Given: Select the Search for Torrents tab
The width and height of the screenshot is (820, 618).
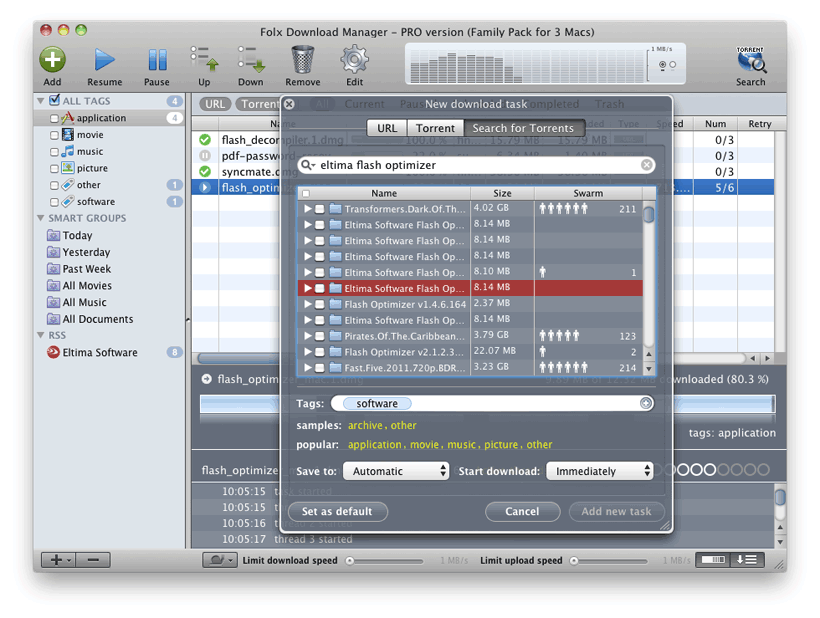Looking at the screenshot, I should 523,128.
